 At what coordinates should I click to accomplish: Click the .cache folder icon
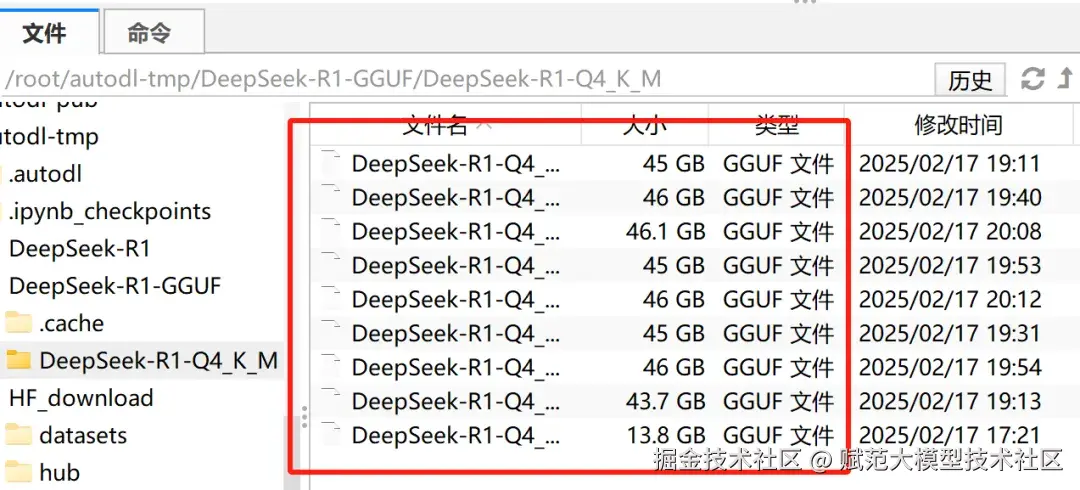(19, 323)
